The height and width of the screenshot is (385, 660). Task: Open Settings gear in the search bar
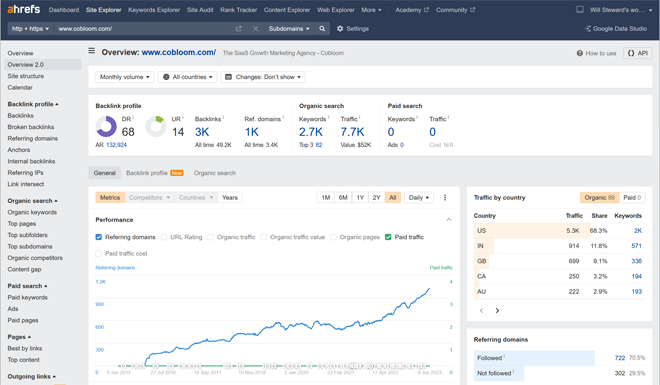click(x=353, y=29)
